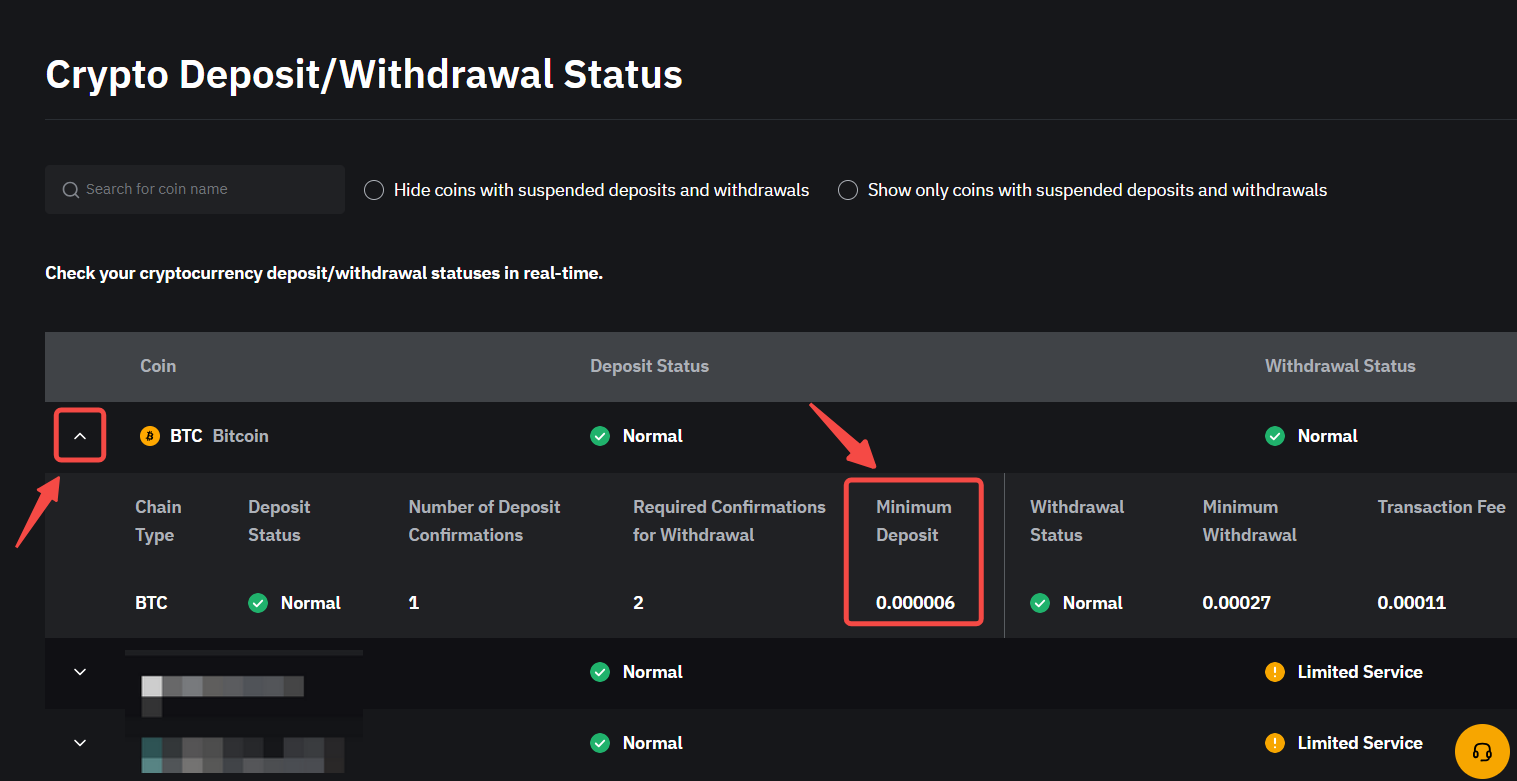Click the Deposit Status column header
1517x781 pixels.
coord(649,366)
